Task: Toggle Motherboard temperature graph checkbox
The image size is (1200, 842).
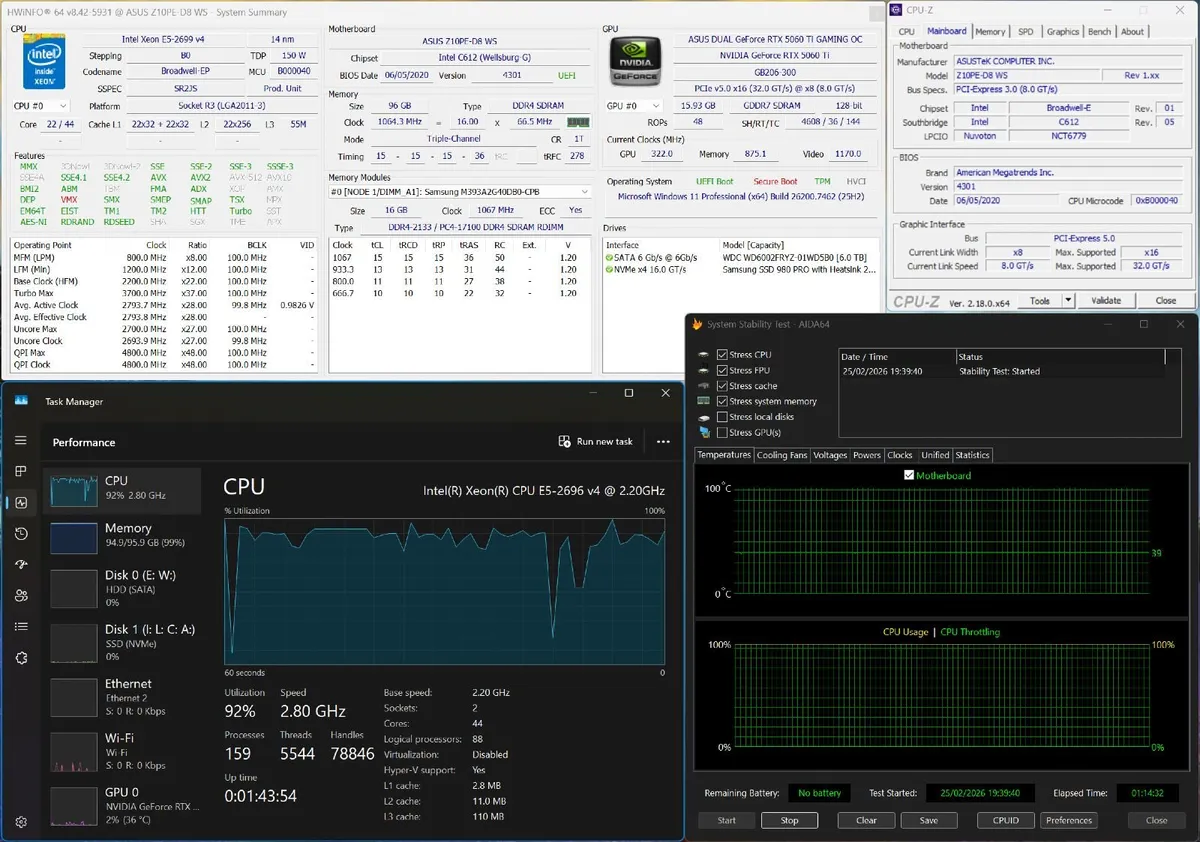Action: pos(909,476)
